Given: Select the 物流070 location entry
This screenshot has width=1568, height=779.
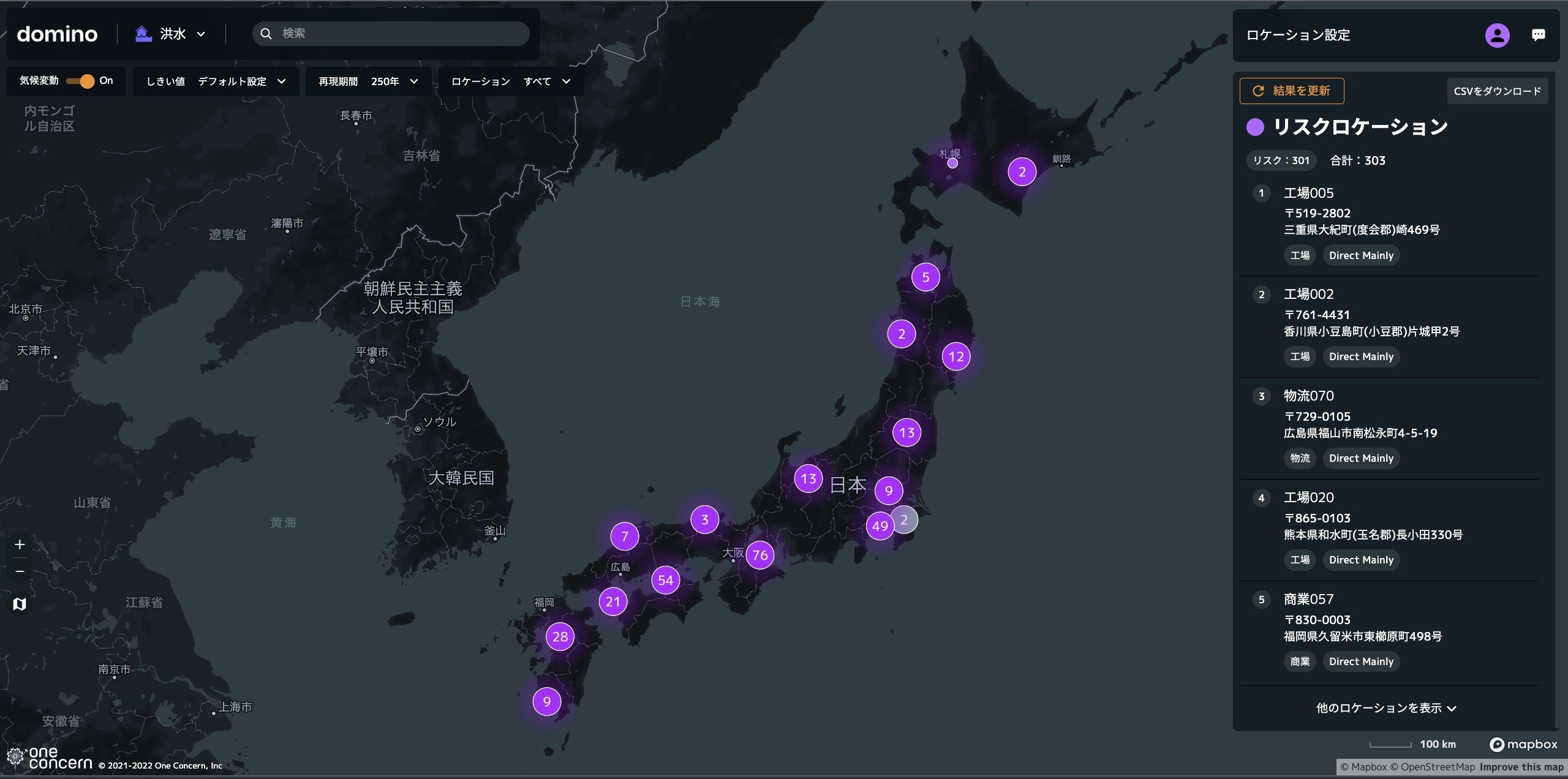Looking at the screenshot, I should click(1308, 396).
